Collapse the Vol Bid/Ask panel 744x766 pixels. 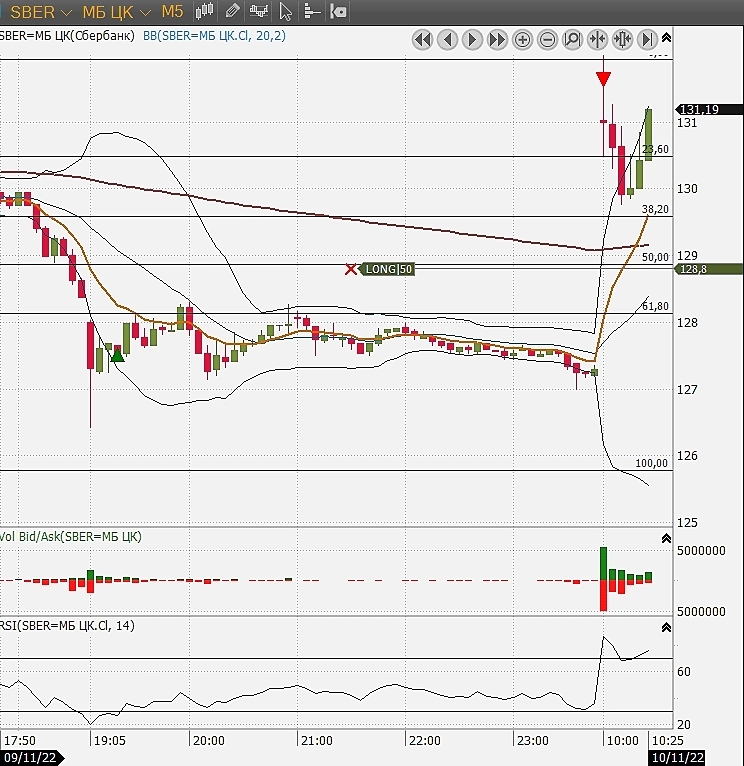(x=666, y=539)
